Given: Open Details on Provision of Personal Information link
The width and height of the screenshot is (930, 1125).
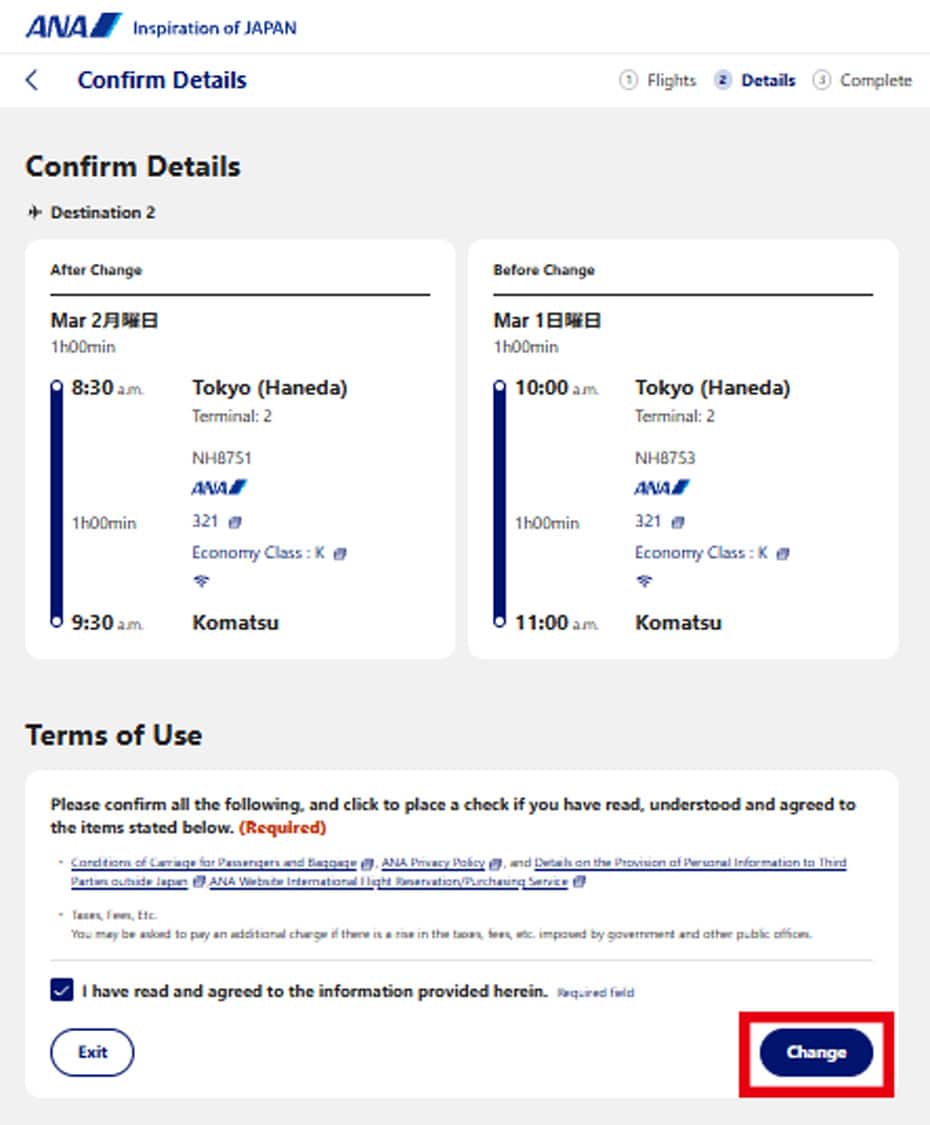Looking at the screenshot, I should click(690, 862).
